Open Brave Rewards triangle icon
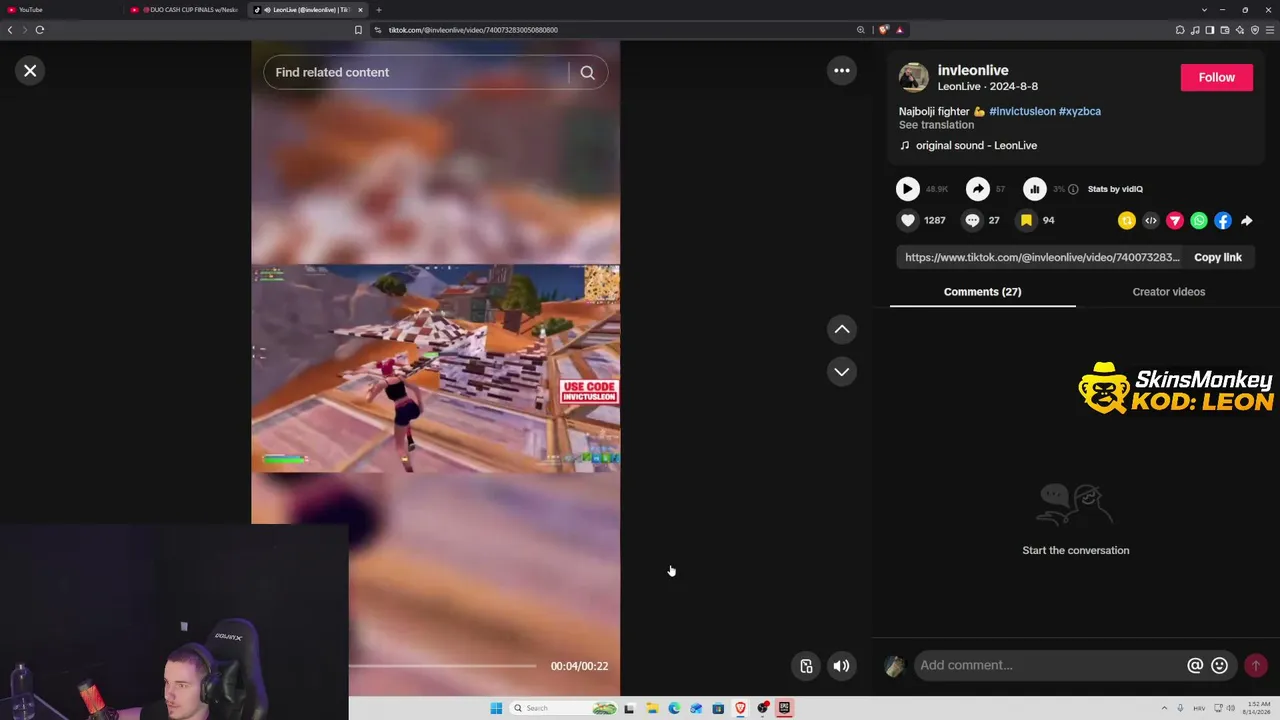Viewport: 1280px width, 720px height. [900, 30]
